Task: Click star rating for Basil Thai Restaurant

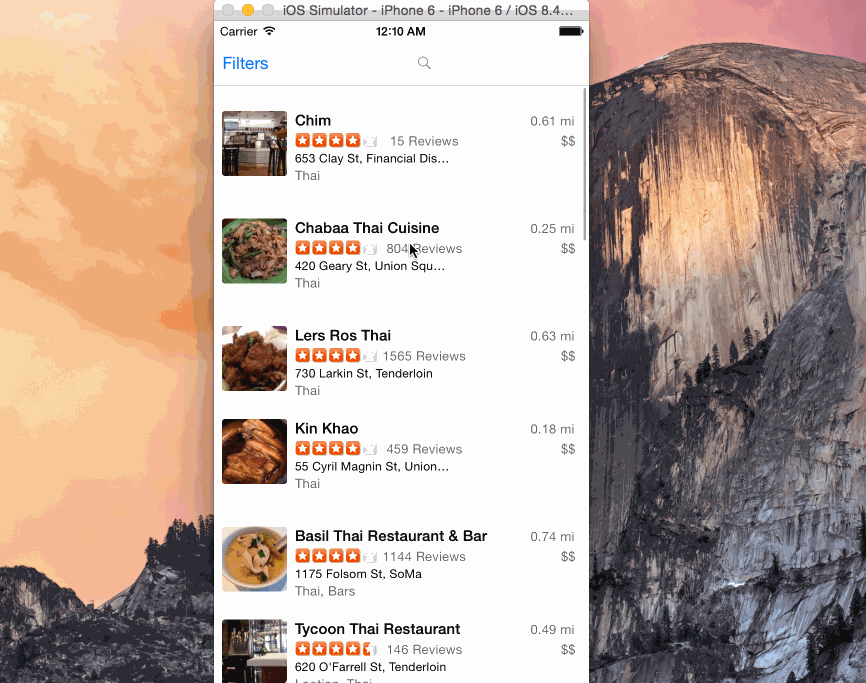Action: coord(336,557)
